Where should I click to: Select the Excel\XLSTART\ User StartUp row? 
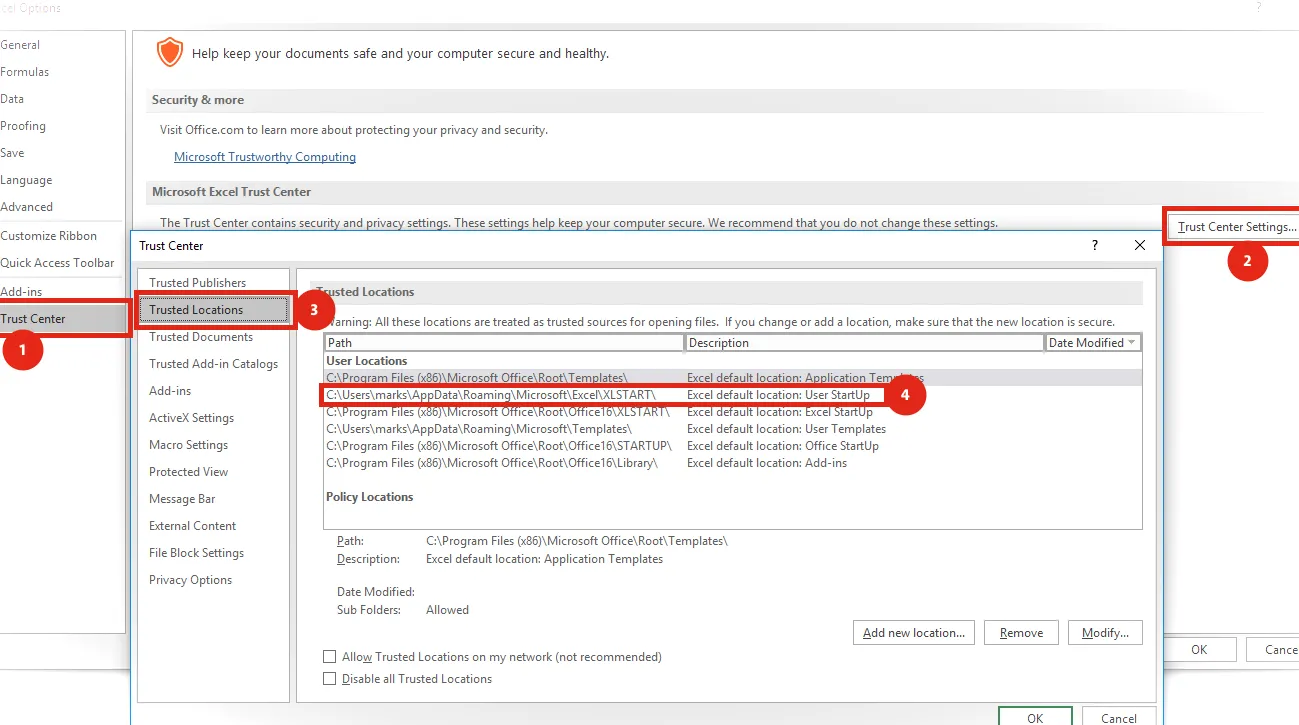pyautogui.click(x=732, y=395)
